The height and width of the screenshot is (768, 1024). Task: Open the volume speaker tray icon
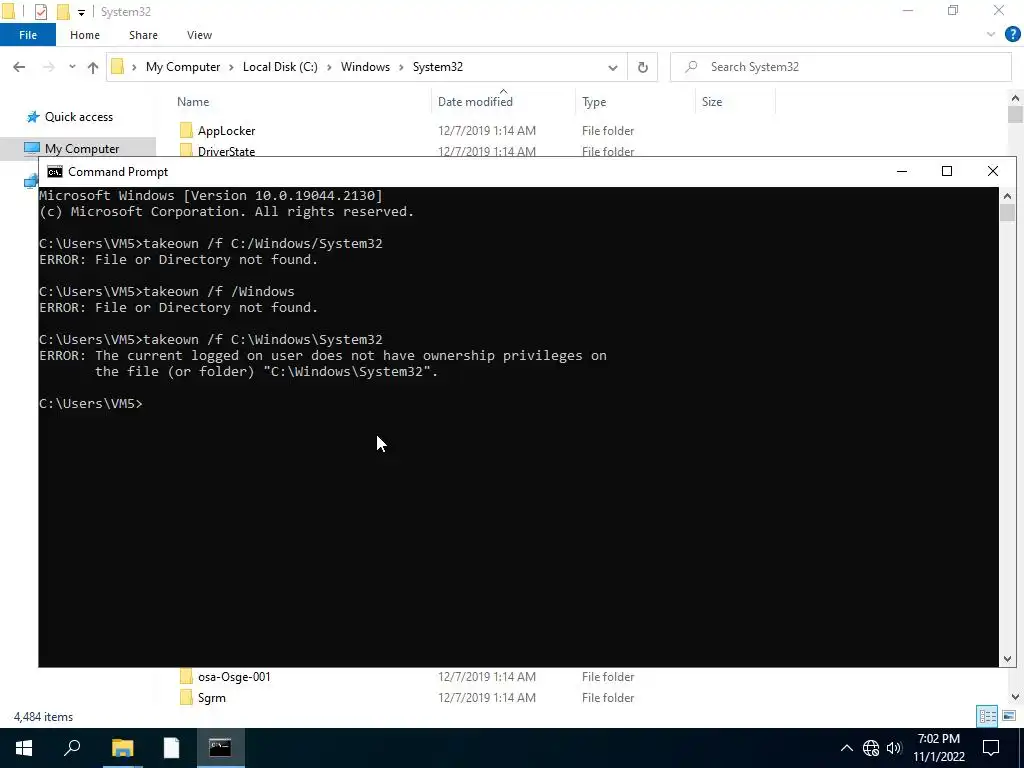point(894,748)
